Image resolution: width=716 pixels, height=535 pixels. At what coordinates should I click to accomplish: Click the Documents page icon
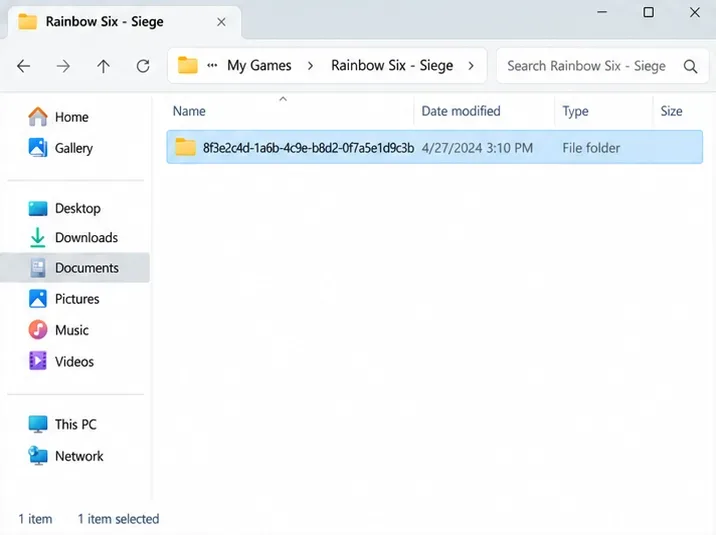point(37,268)
